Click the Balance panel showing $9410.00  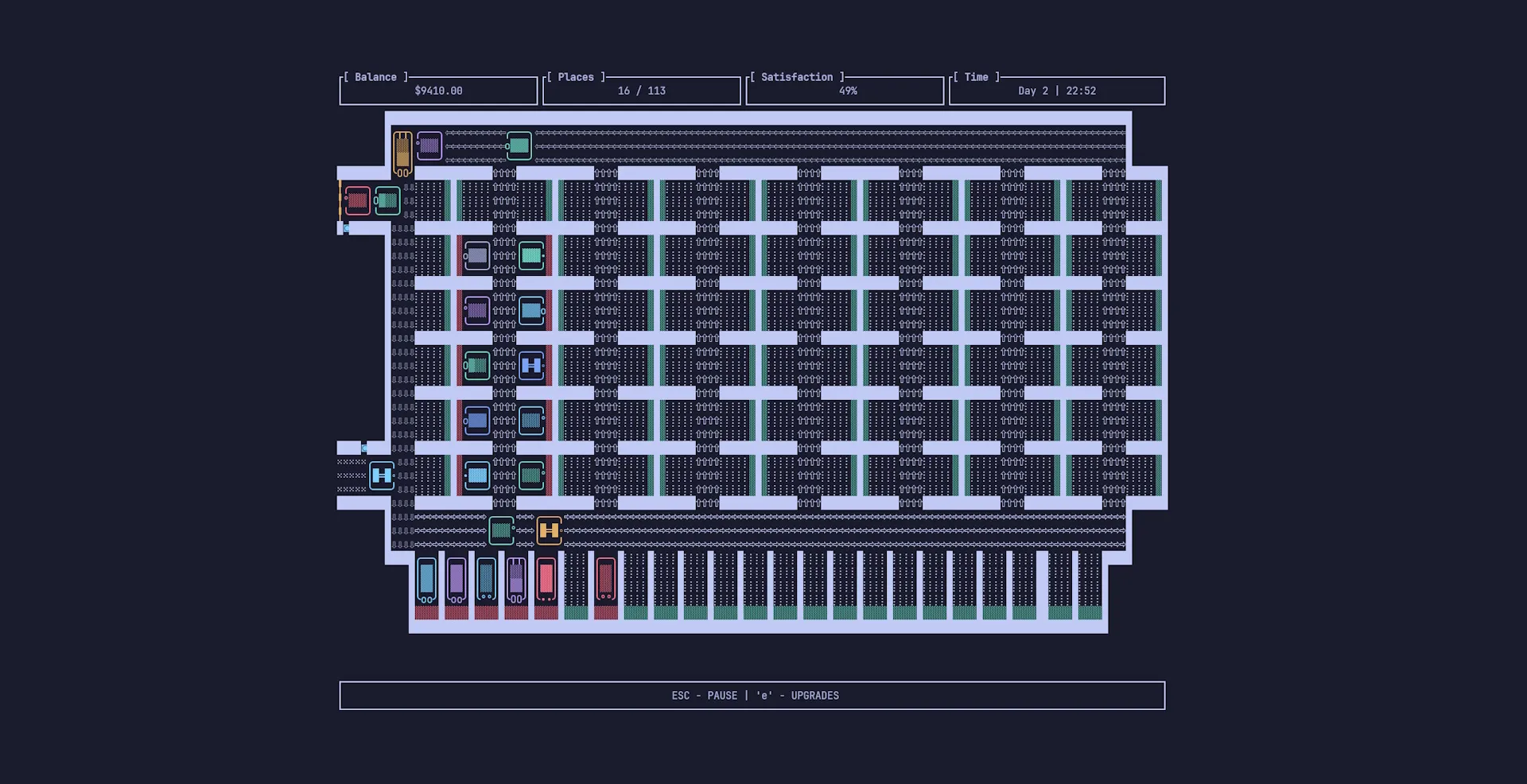point(438,91)
